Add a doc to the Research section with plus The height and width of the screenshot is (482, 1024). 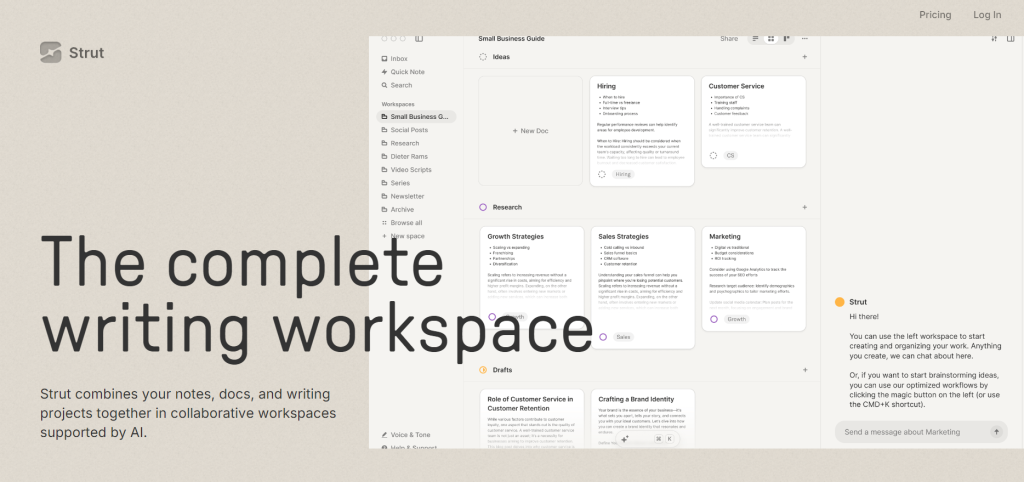tap(804, 207)
